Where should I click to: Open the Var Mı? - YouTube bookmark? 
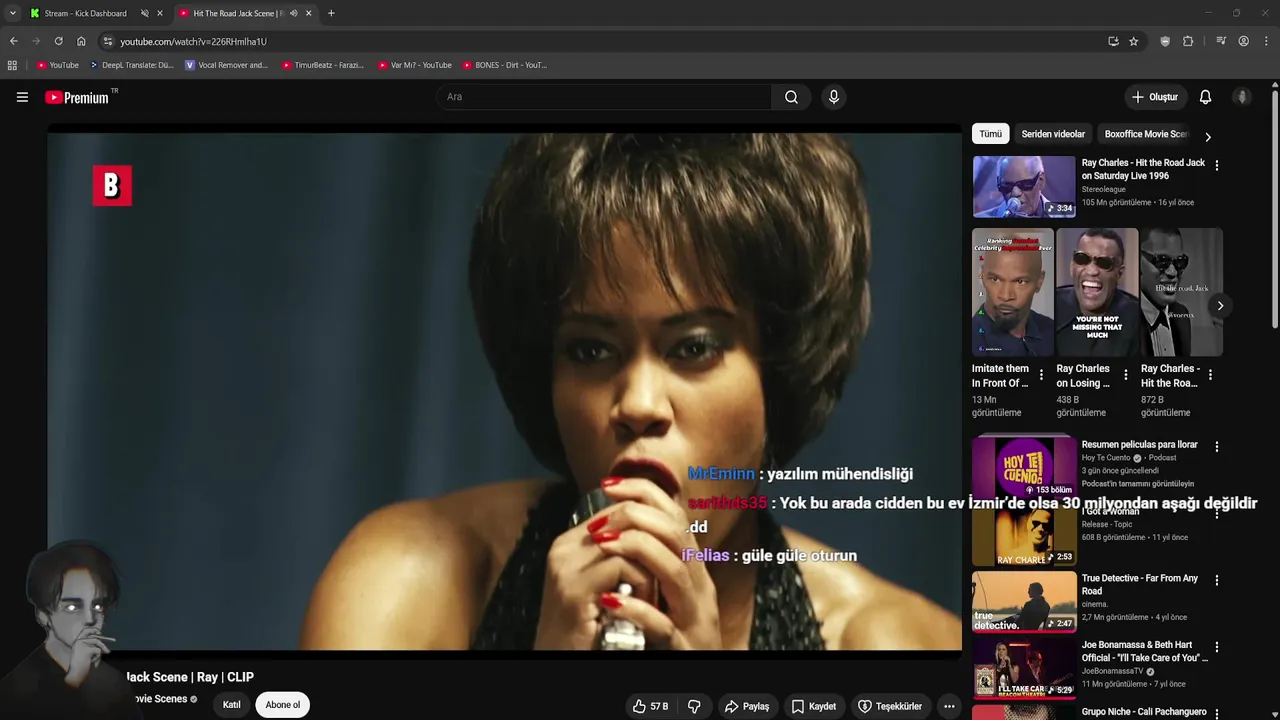pyautogui.click(x=415, y=65)
